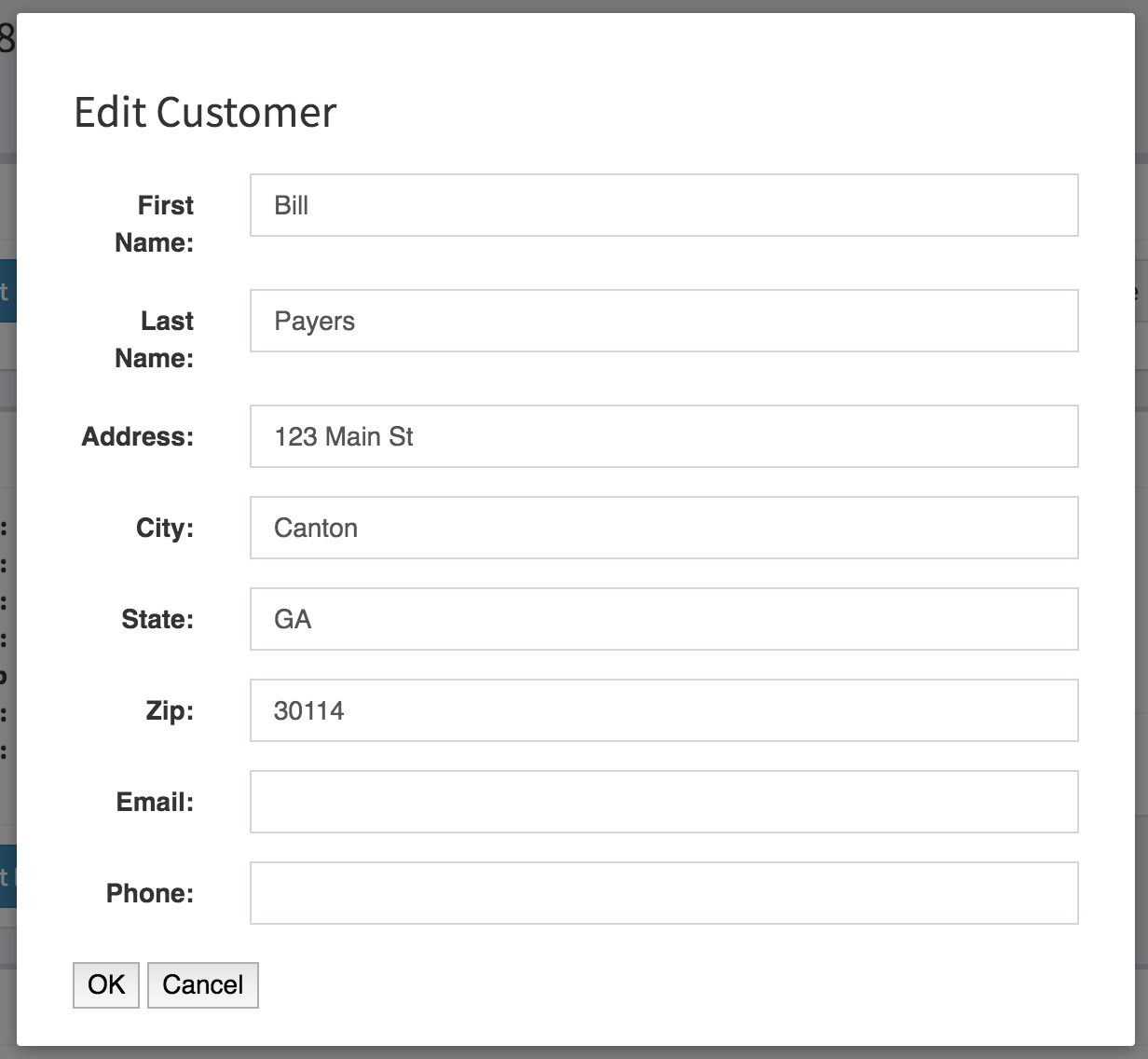Image resolution: width=1148 pixels, height=1059 pixels.
Task: Click the Zip label
Action: (170, 710)
